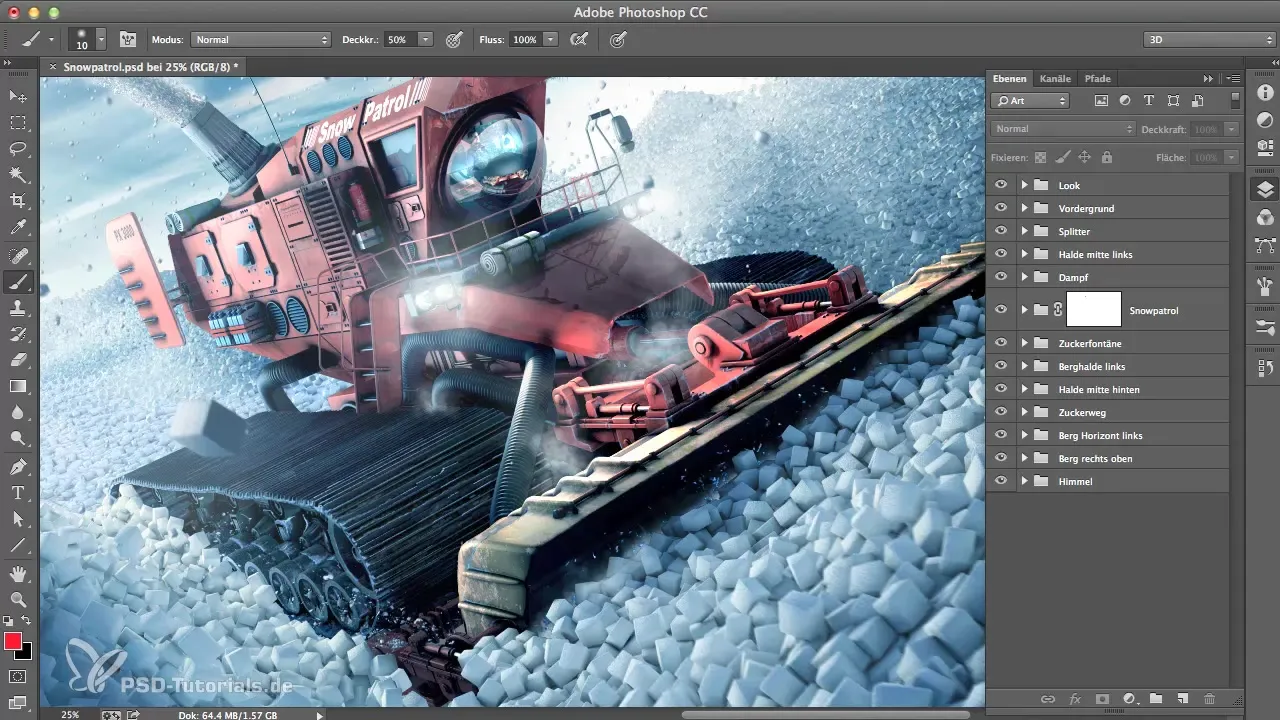Click add layer style fx icon
The image size is (1280, 720).
pos(1076,699)
